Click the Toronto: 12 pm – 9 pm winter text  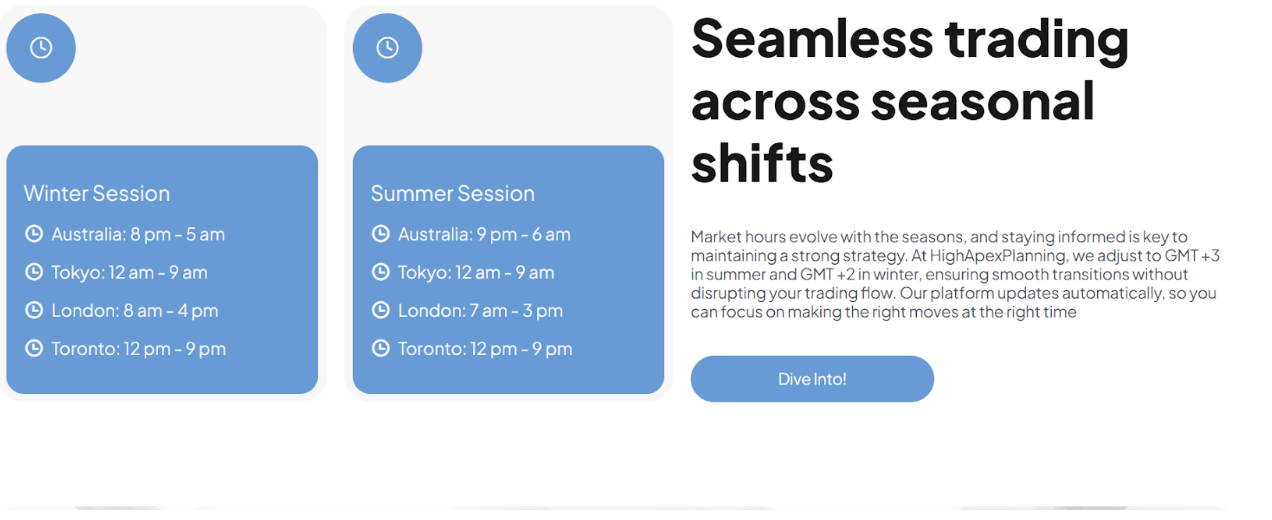pos(139,348)
